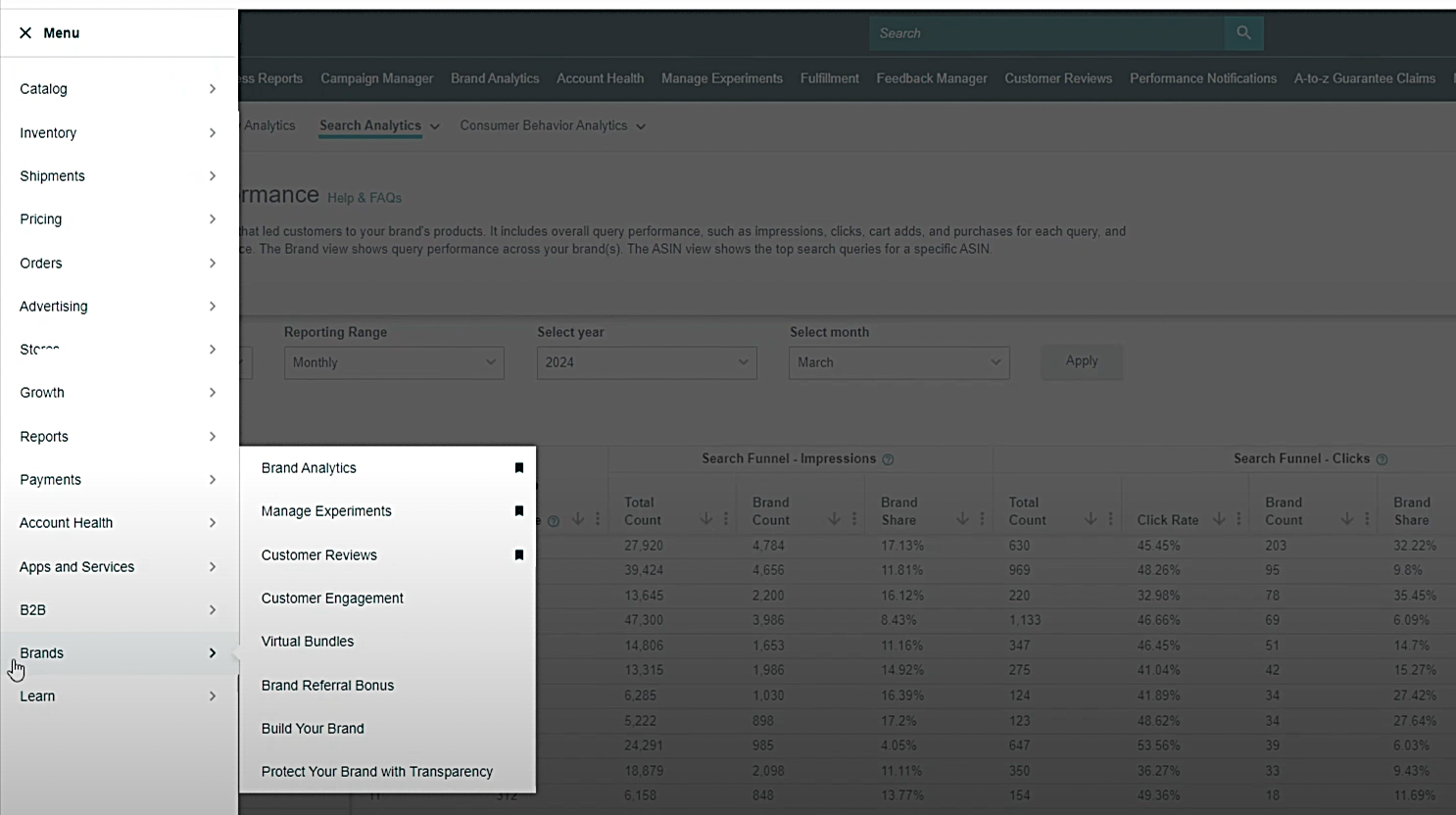Open the Select year 2024 dropdown

[647, 362]
